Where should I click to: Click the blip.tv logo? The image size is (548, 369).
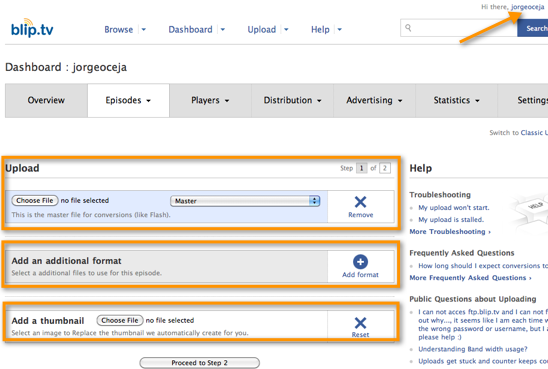(x=32, y=28)
